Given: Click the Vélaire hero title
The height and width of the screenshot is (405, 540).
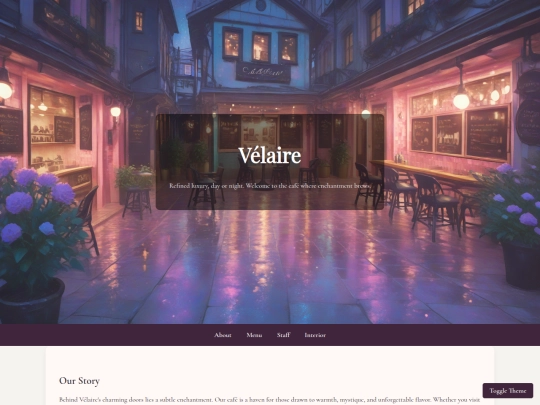Looking at the screenshot, I should tap(270, 155).
